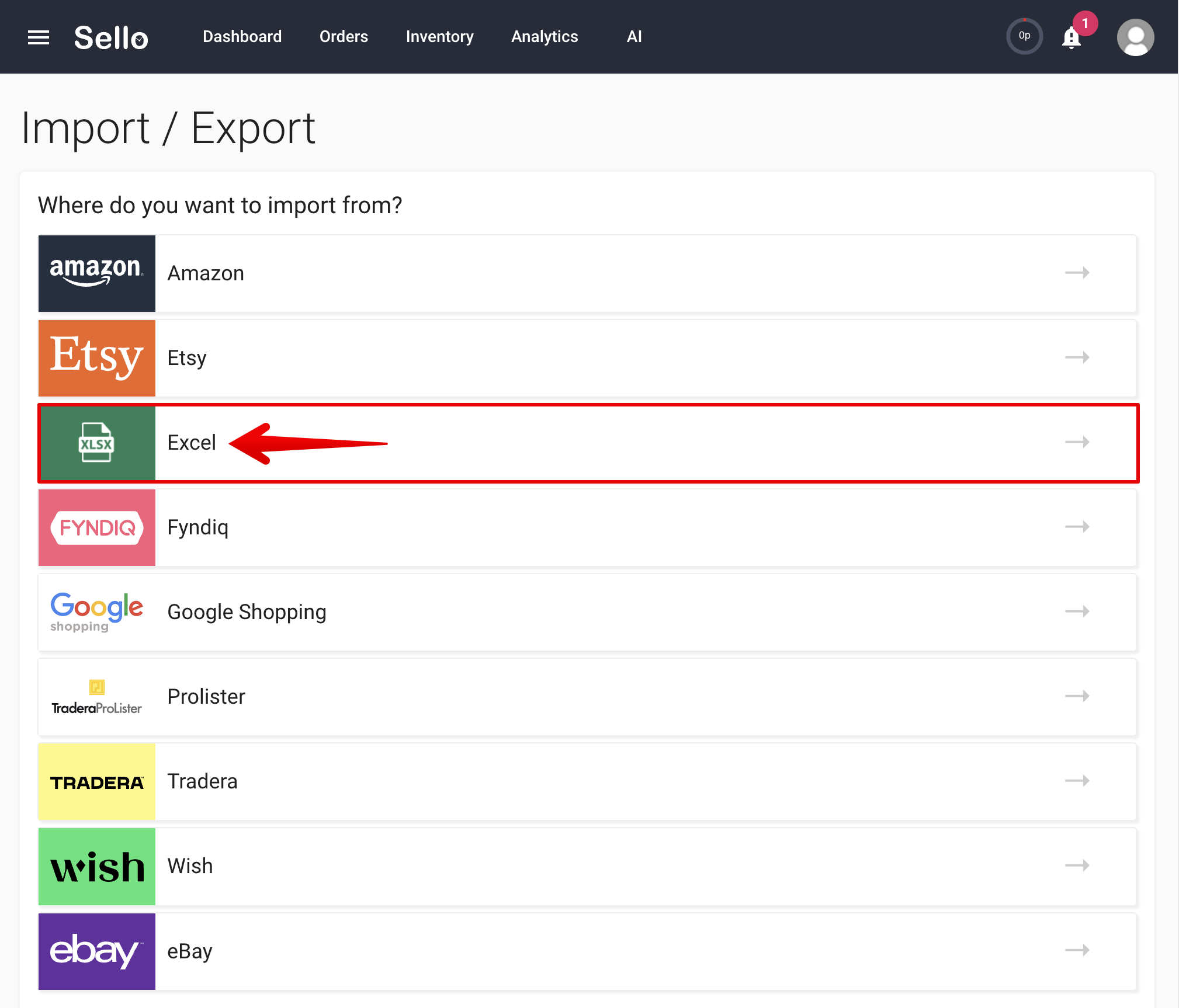
Task: Open the hamburger menu
Action: (x=39, y=37)
